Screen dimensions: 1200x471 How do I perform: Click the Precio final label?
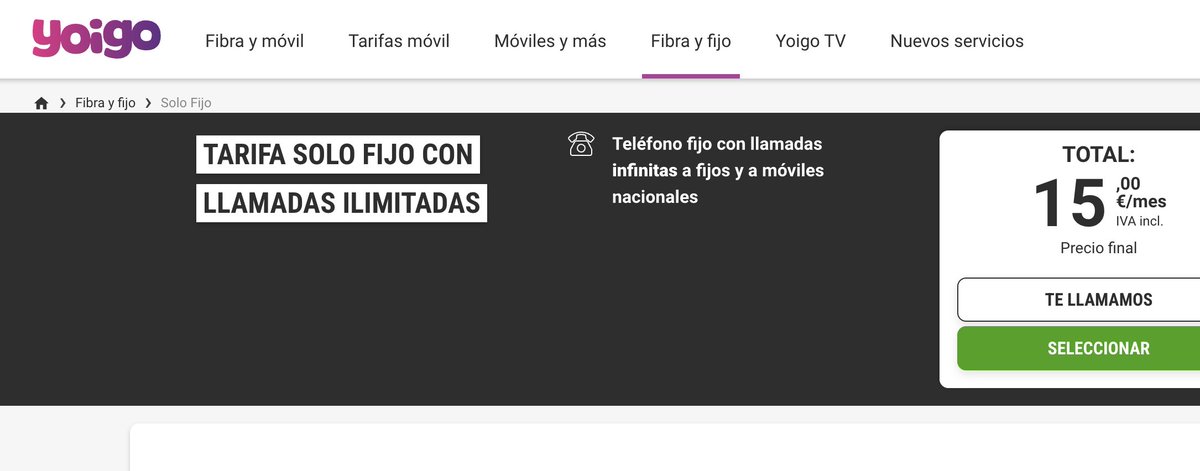[x=1098, y=248]
